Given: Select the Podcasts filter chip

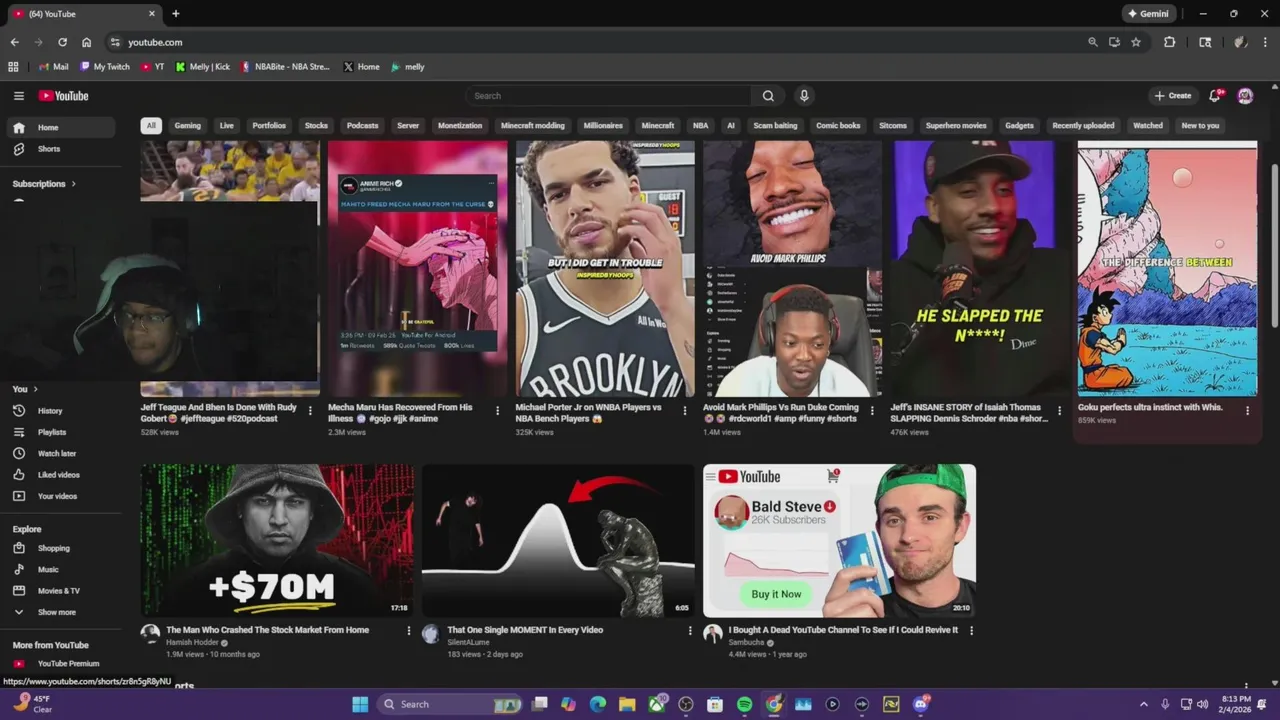Looking at the screenshot, I should point(362,126).
